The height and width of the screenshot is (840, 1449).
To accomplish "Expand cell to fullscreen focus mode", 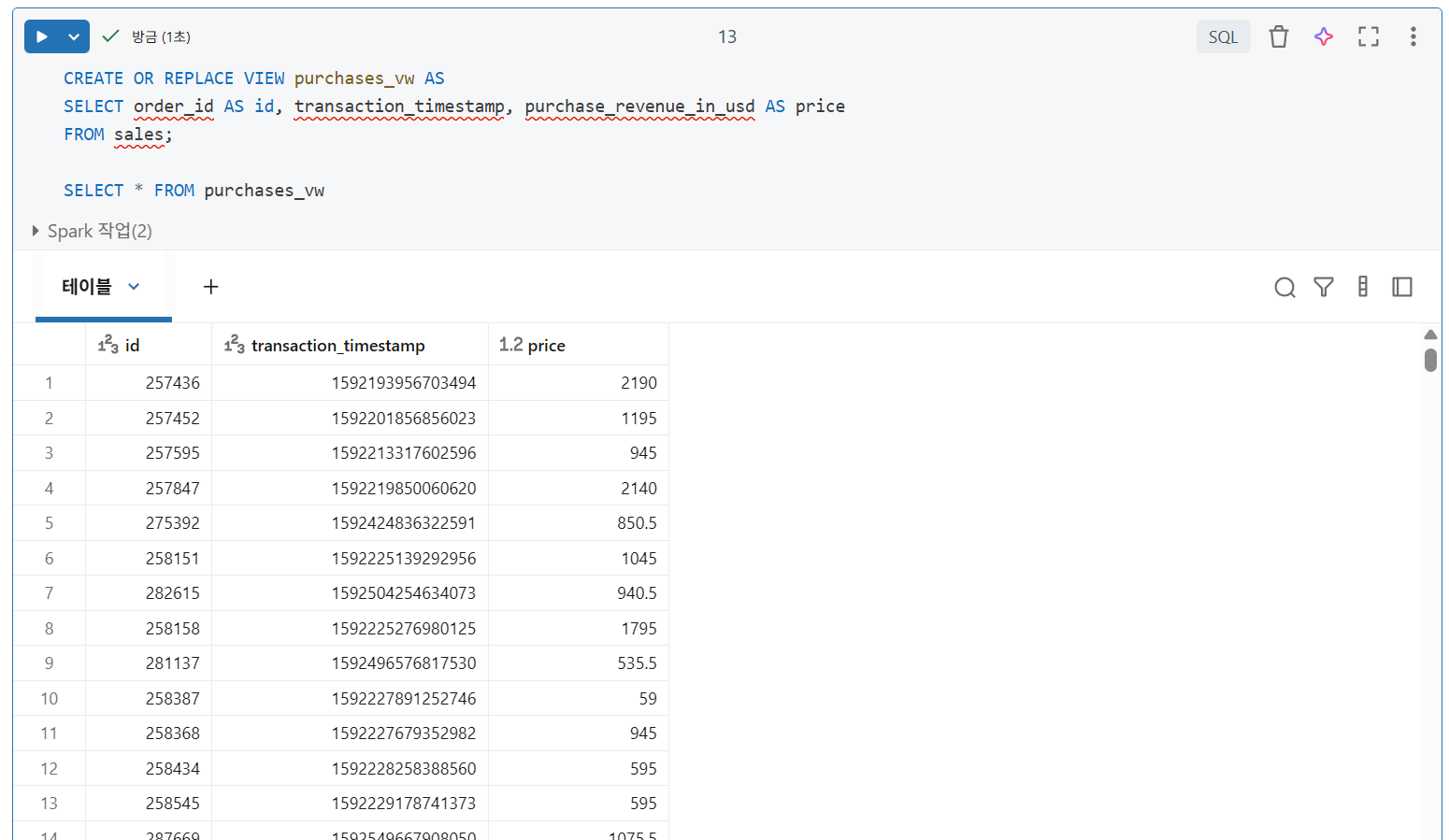I will point(1369,36).
